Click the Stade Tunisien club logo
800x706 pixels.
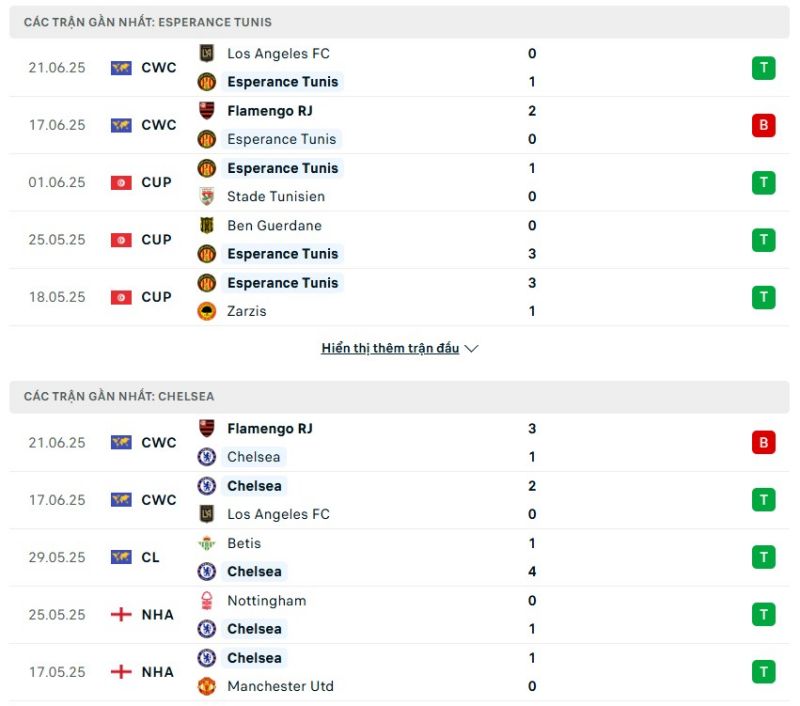tap(207, 196)
